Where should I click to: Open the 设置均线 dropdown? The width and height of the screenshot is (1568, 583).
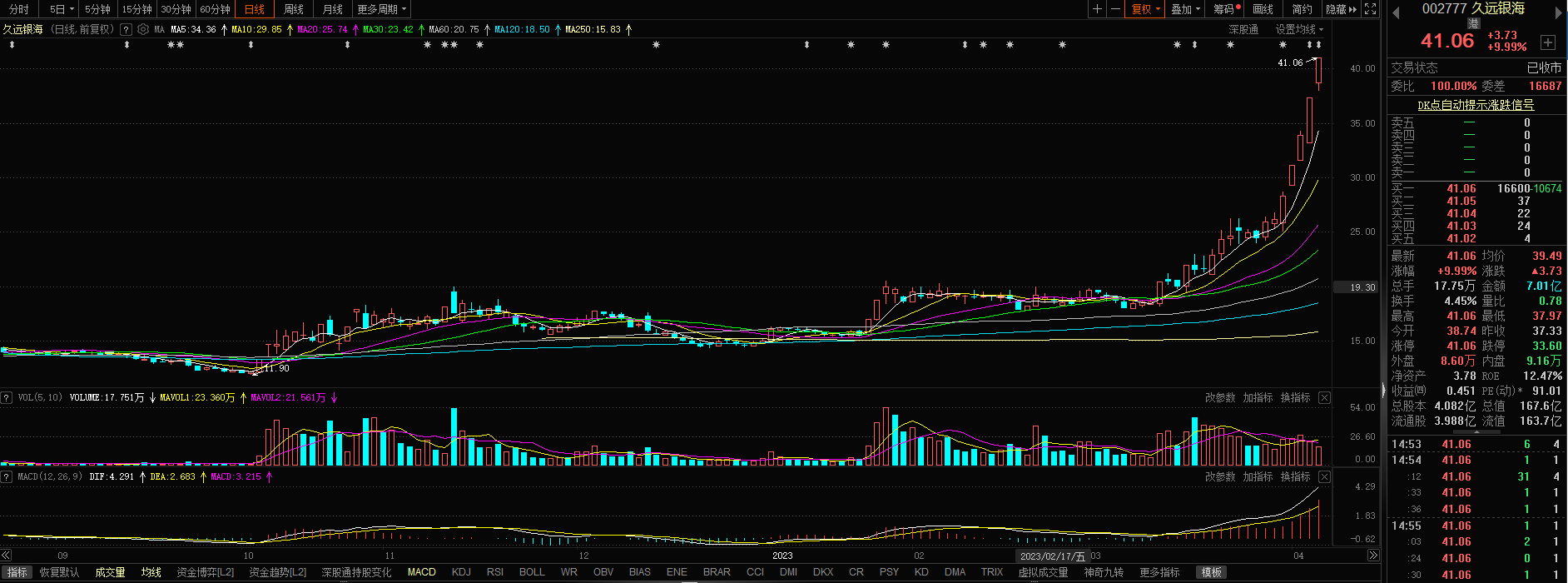(1299, 29)
